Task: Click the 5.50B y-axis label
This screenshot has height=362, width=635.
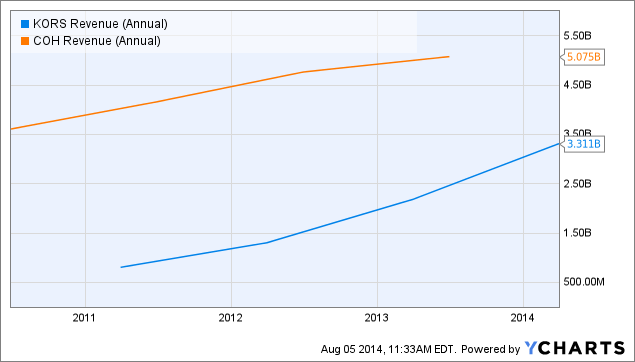Action: point(577,36)
